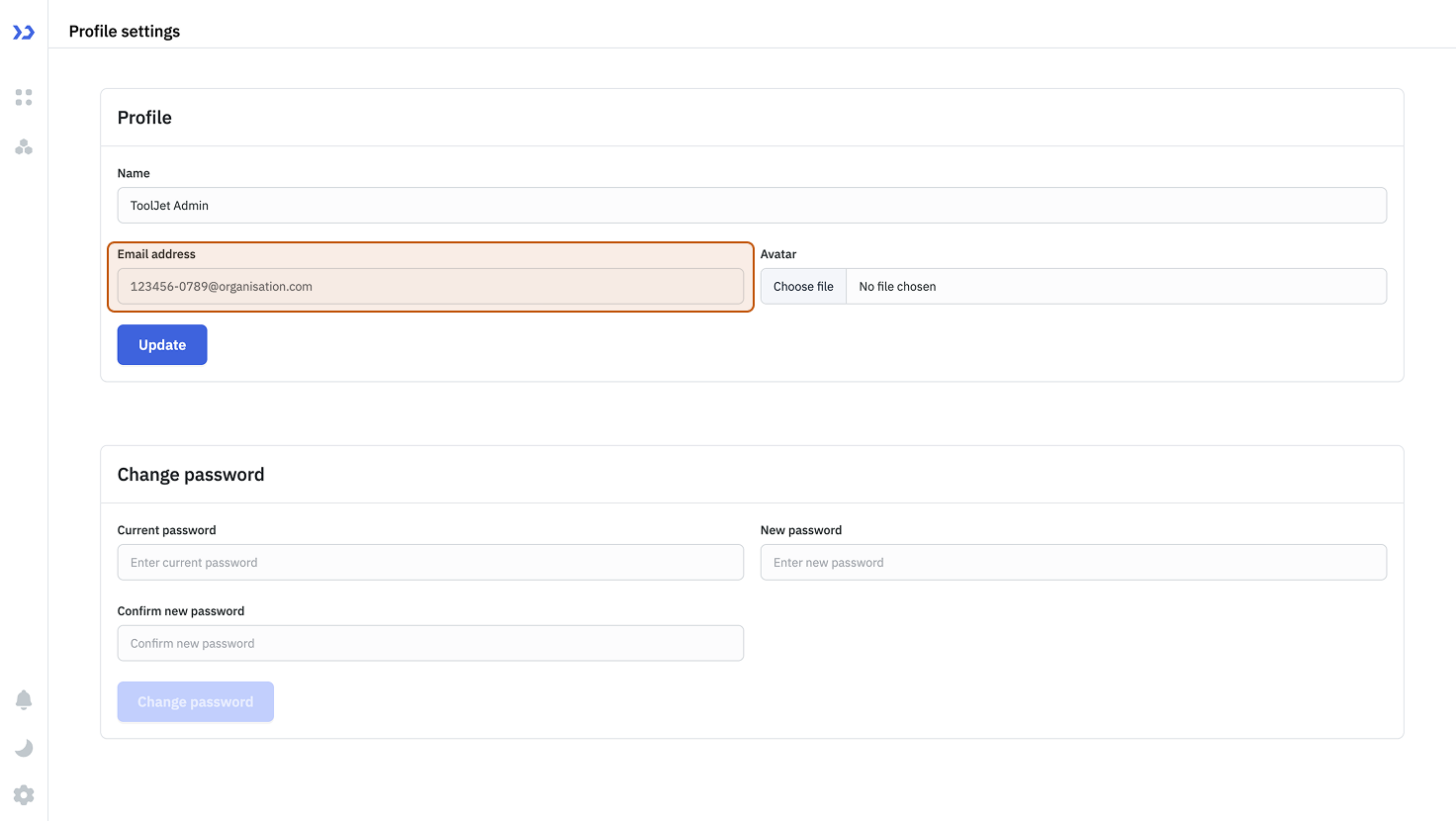
Task: Select the Confirm new password input
Action: 430,644
